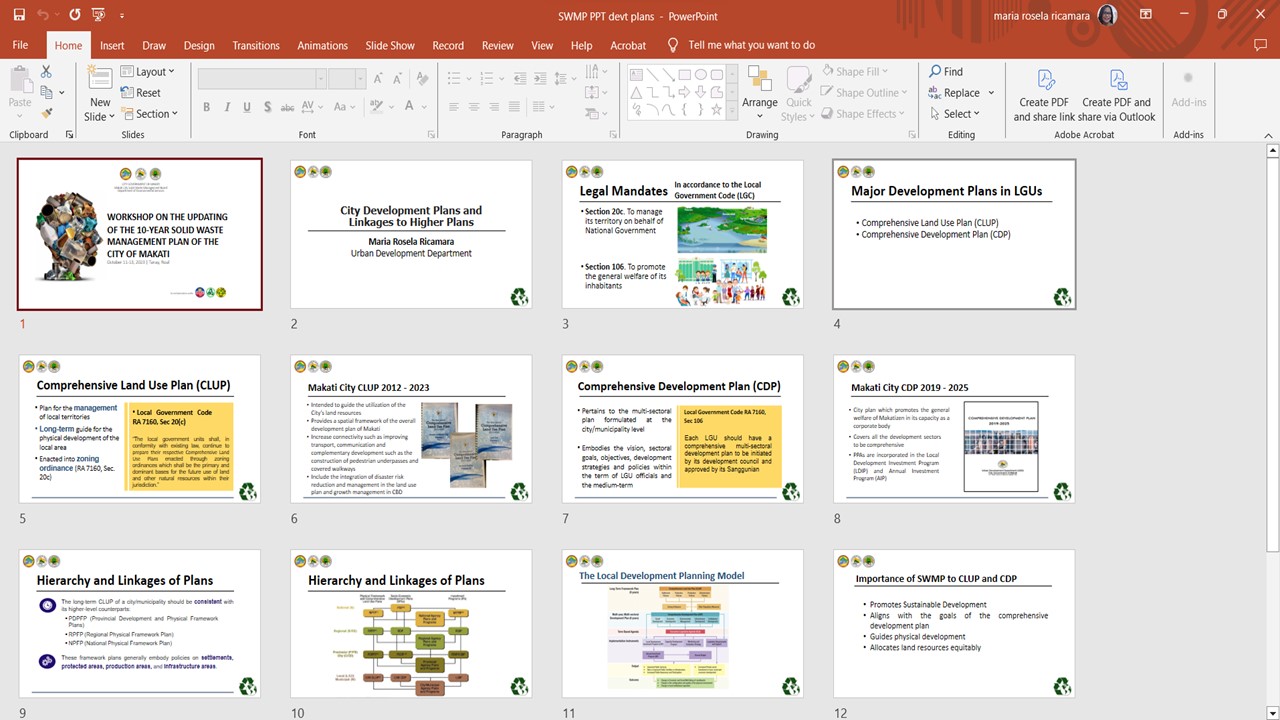Select the Legal Mandates slide thumbnail
Image resolution: width=1280 pixels, height=720 pixels.
(x=683, y=235)
